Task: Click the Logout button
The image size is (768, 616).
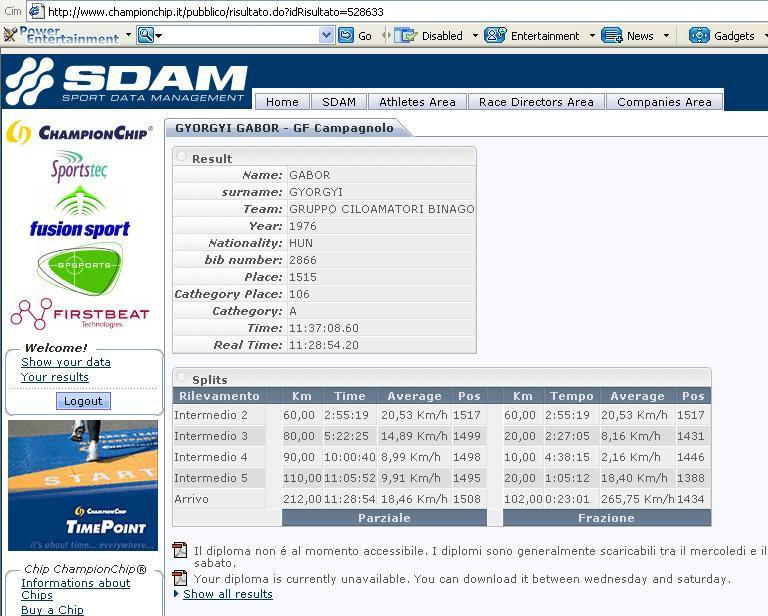Action: point(83,401)
